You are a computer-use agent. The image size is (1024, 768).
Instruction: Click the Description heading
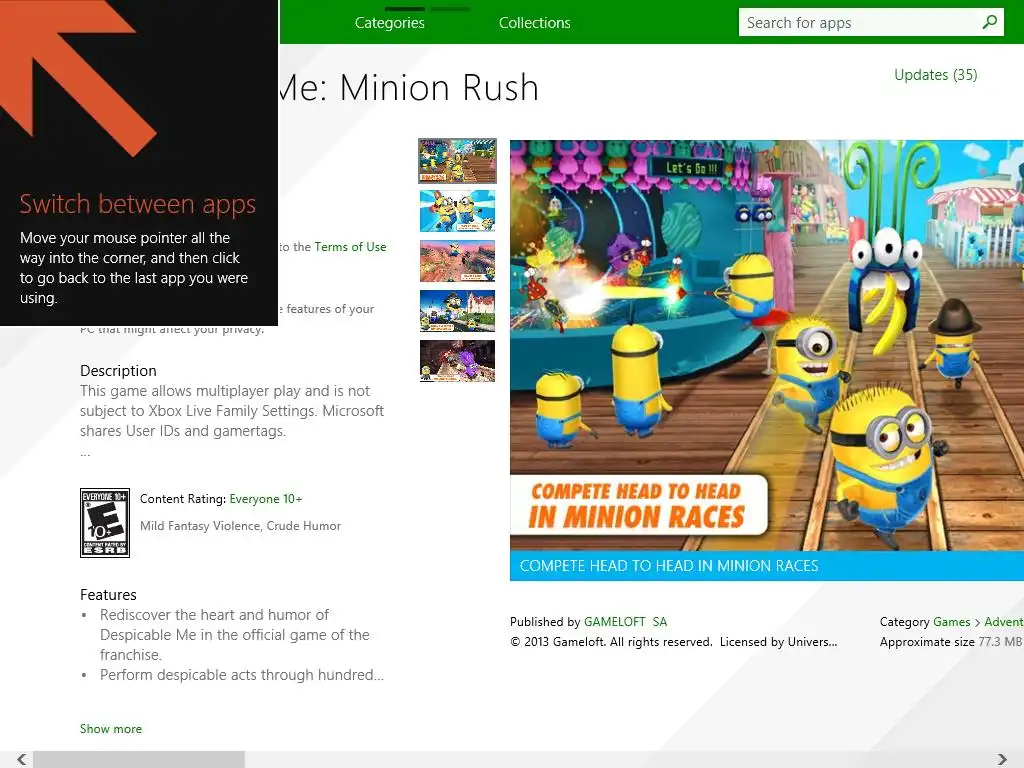pos(118,371)
